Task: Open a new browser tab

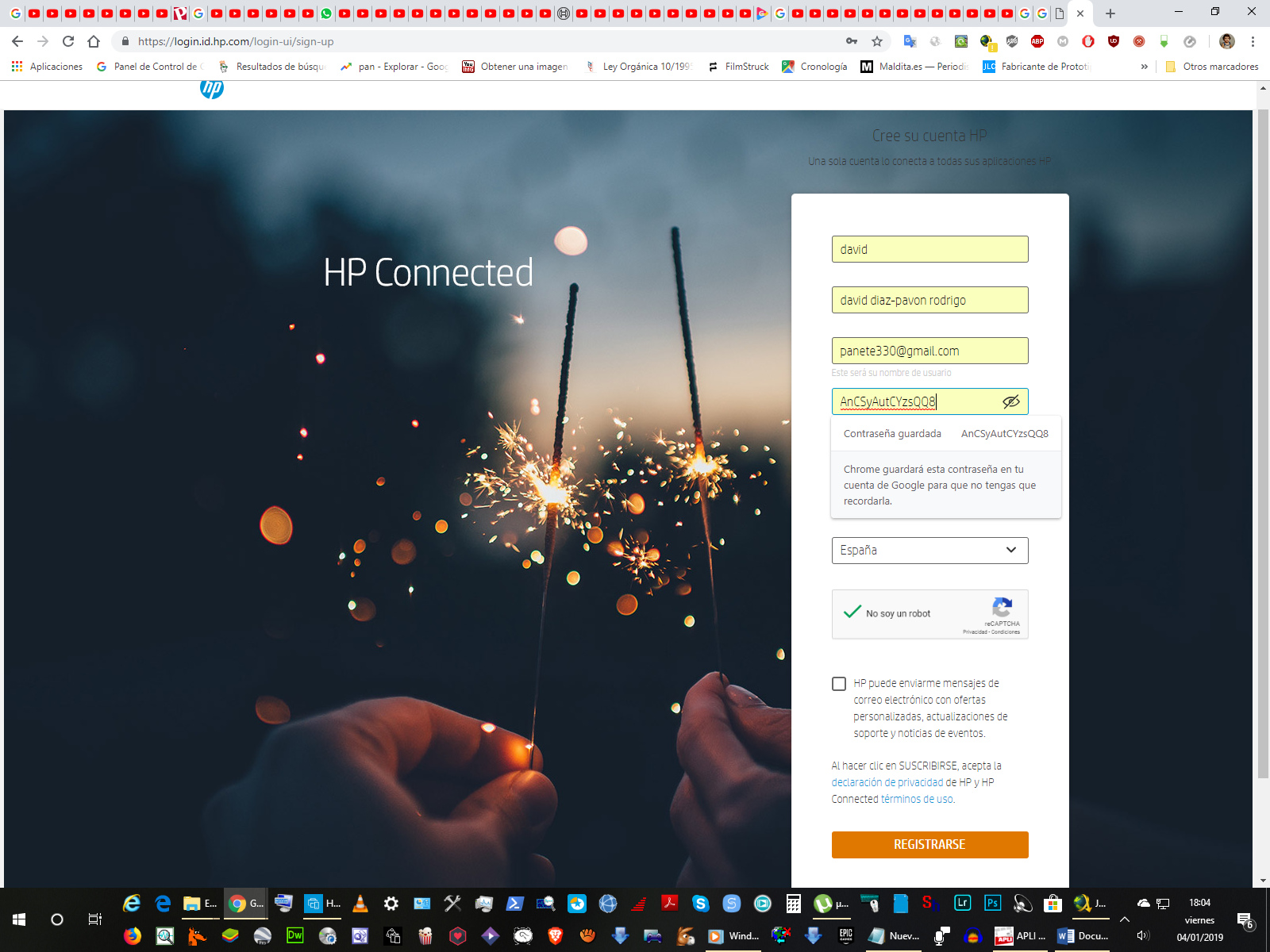Action: 1110,13
